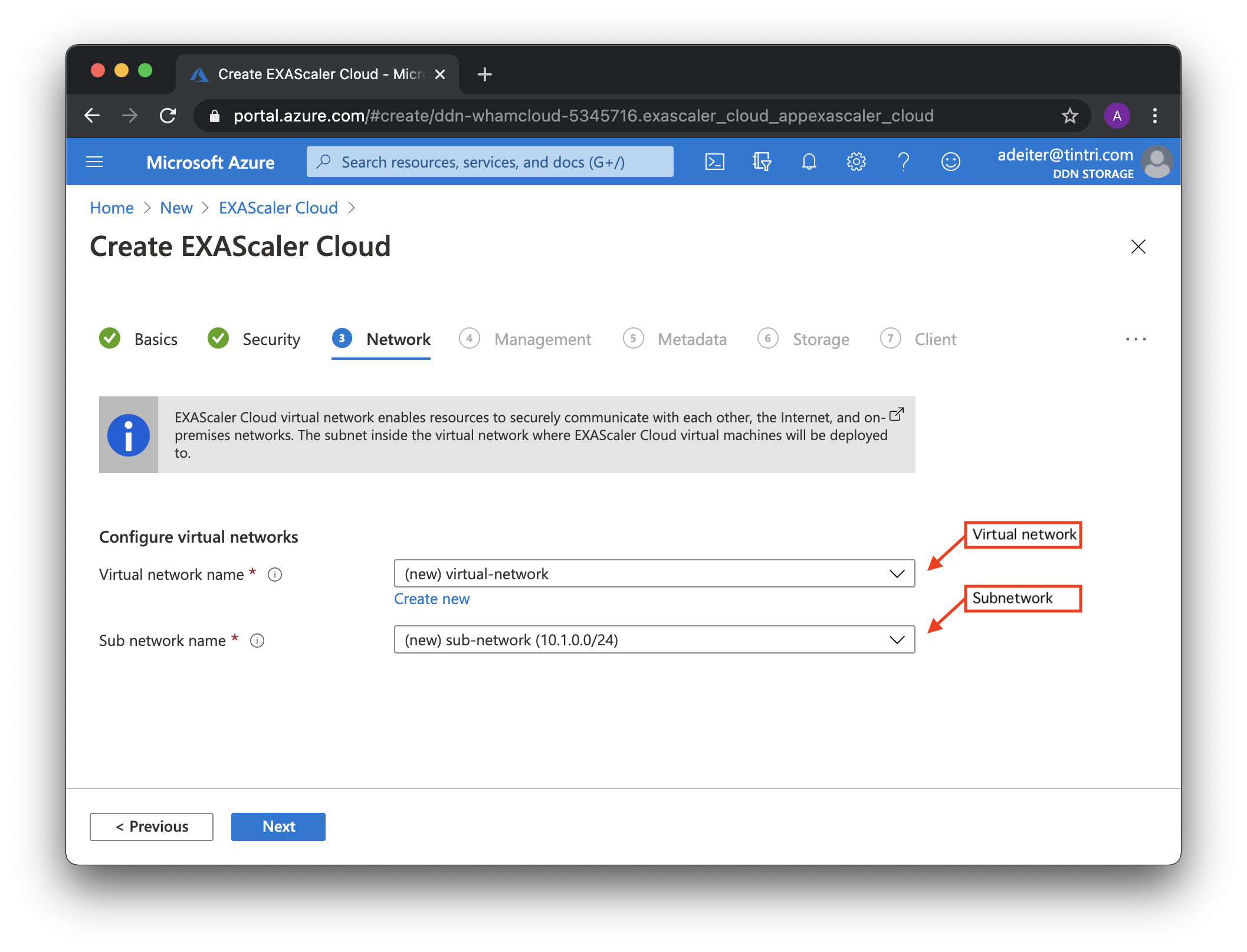
Task: Go back to the Security tab
Action: coord(271,339)
